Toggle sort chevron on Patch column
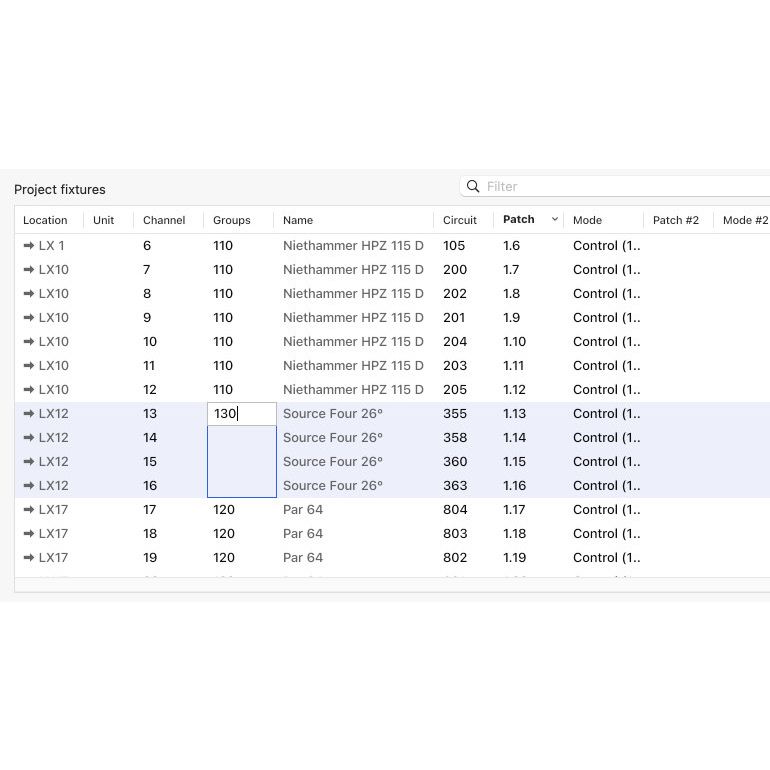 tap(555, 220)
